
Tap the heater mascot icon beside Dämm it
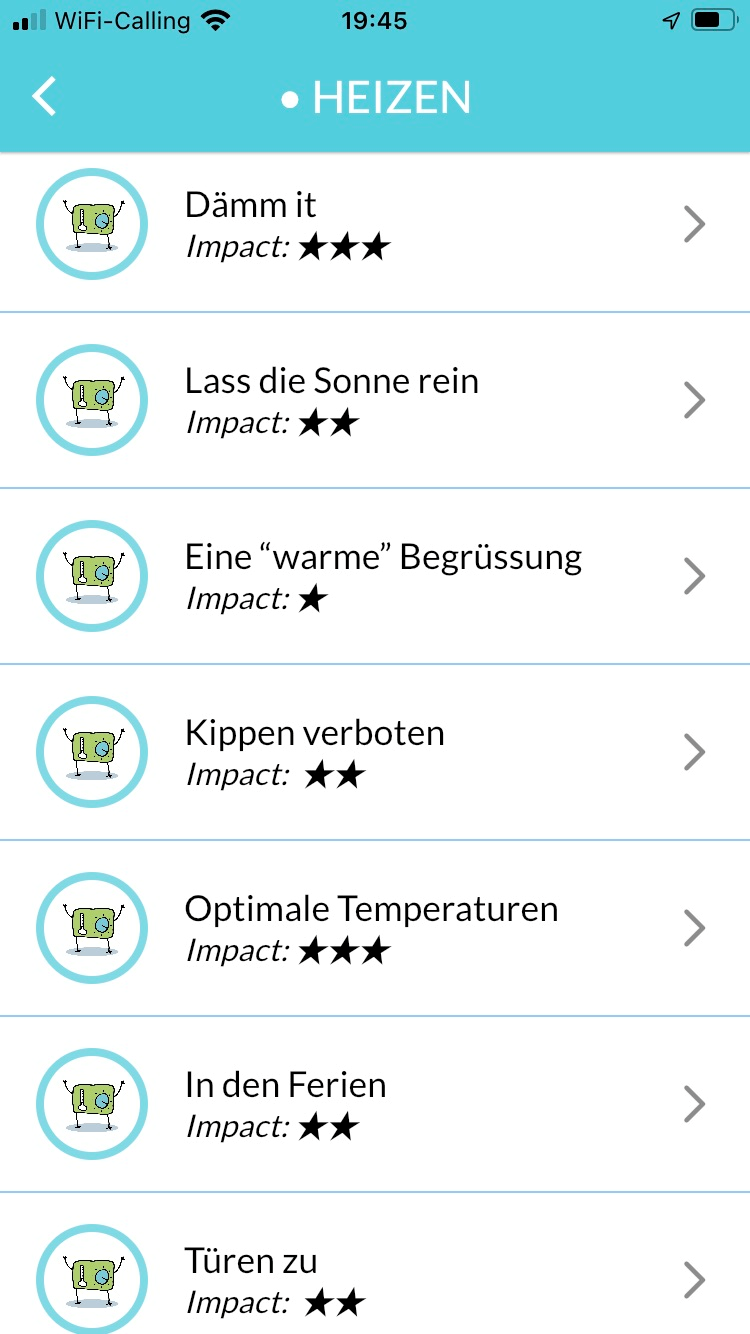[x=92, y=224]
